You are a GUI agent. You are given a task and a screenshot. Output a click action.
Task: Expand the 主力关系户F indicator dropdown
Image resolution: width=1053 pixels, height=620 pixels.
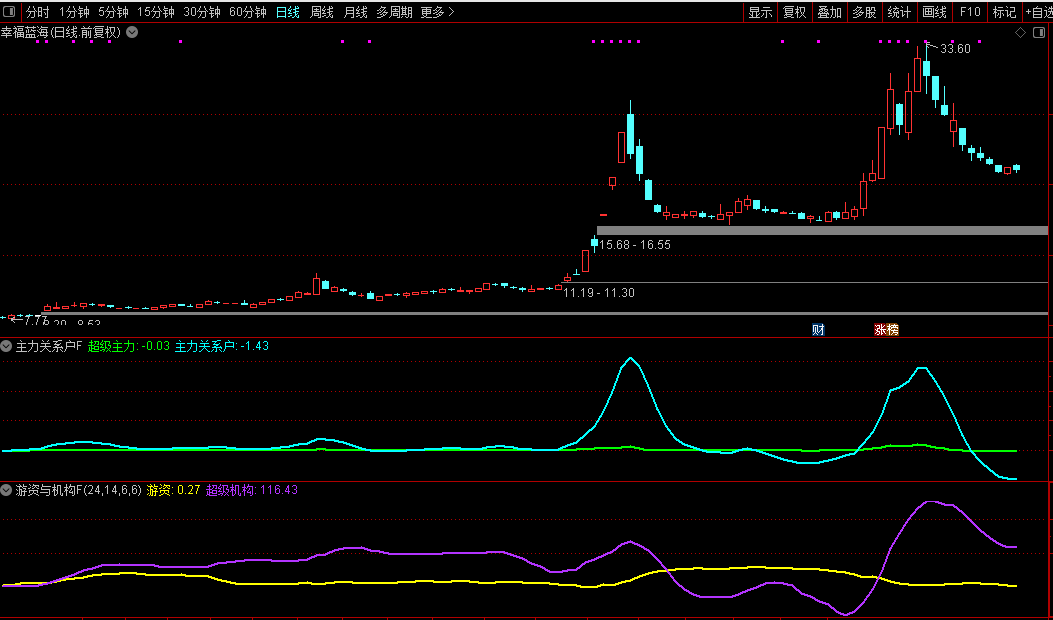pos(7,346)
